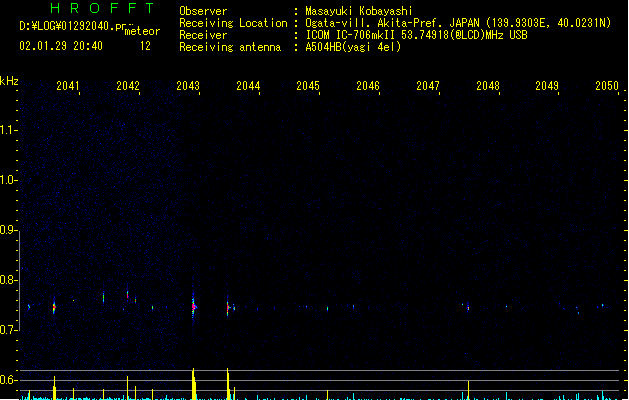Click the 2041 time axis marker

point(67,85)
